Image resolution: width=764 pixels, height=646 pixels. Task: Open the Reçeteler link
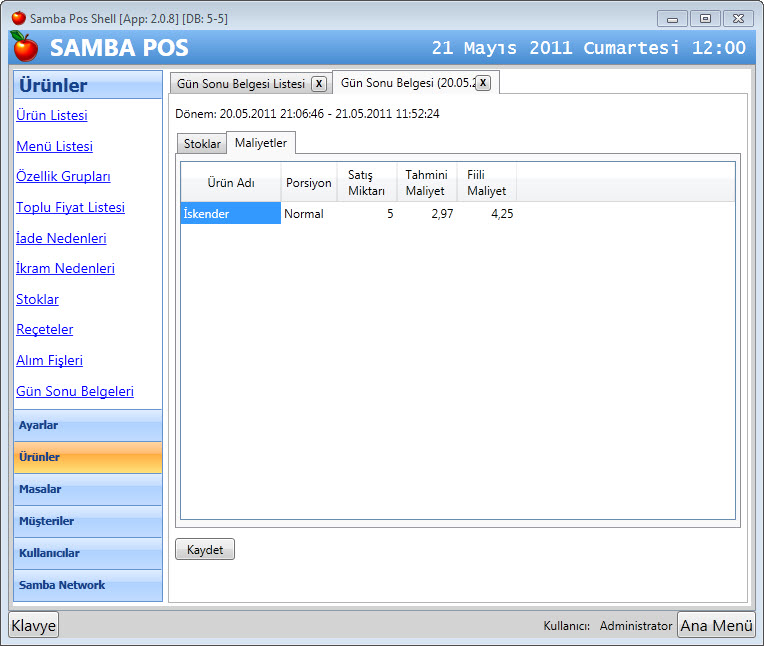pyautogui.click(x=45, y=330)
